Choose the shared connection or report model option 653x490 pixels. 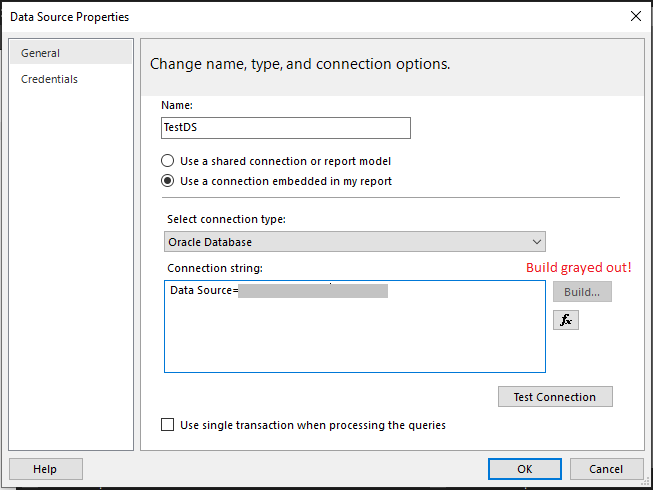point(167,161)
